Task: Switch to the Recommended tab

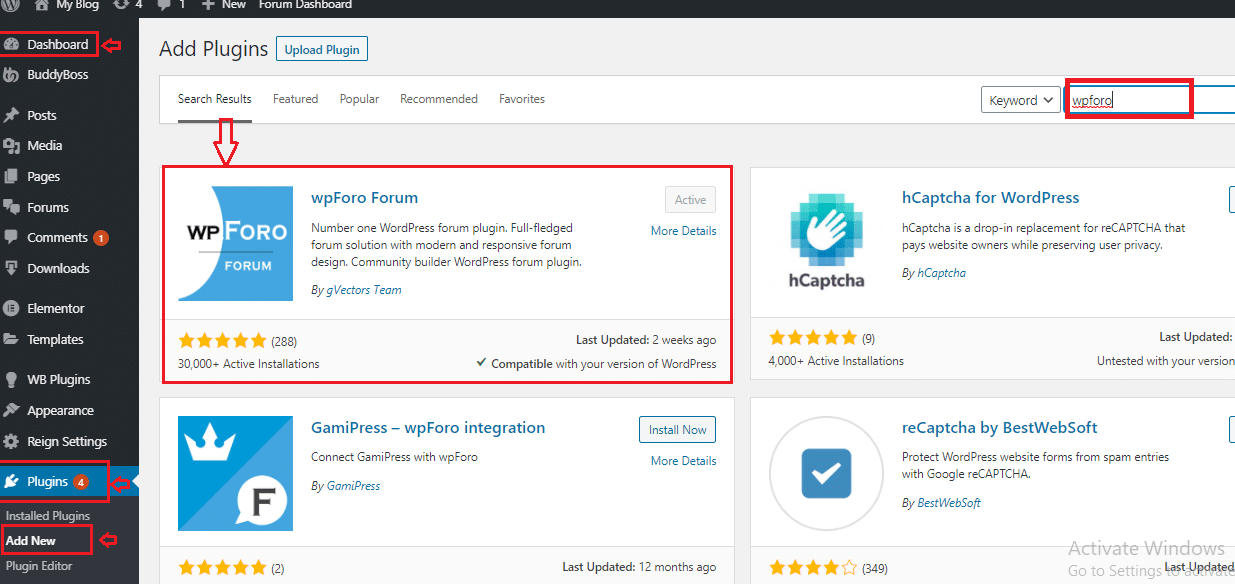Action: (x=439, y=99)
